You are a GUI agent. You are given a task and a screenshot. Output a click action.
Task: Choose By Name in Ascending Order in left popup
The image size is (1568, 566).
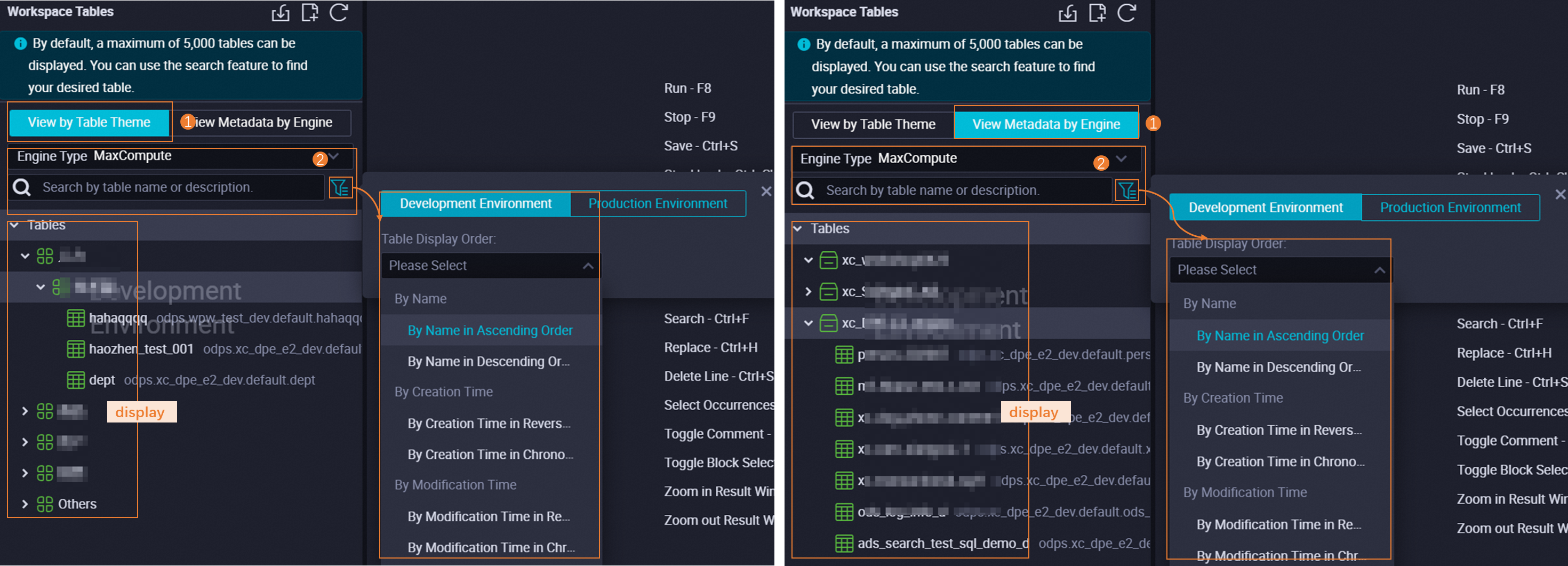490,330
